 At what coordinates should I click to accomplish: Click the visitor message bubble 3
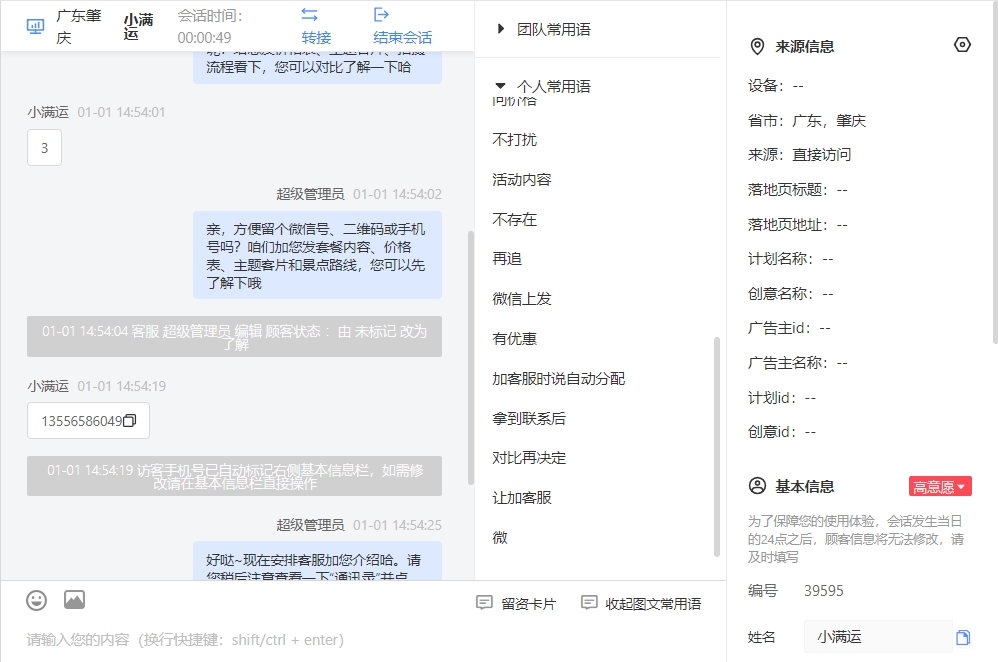(x=45, y=148)
